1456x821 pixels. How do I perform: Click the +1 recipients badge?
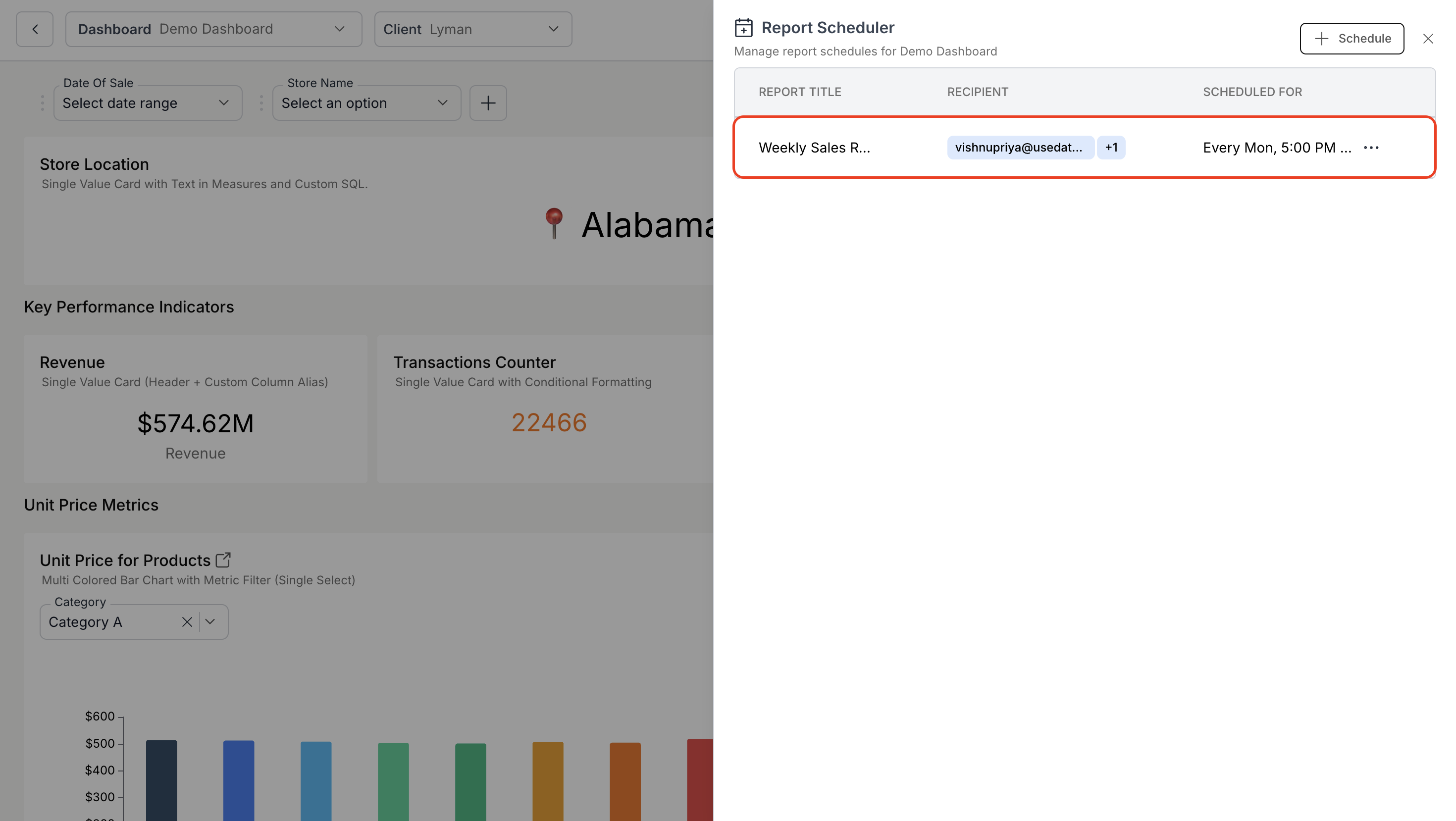pyautogui.click(x=1111, y=148)
